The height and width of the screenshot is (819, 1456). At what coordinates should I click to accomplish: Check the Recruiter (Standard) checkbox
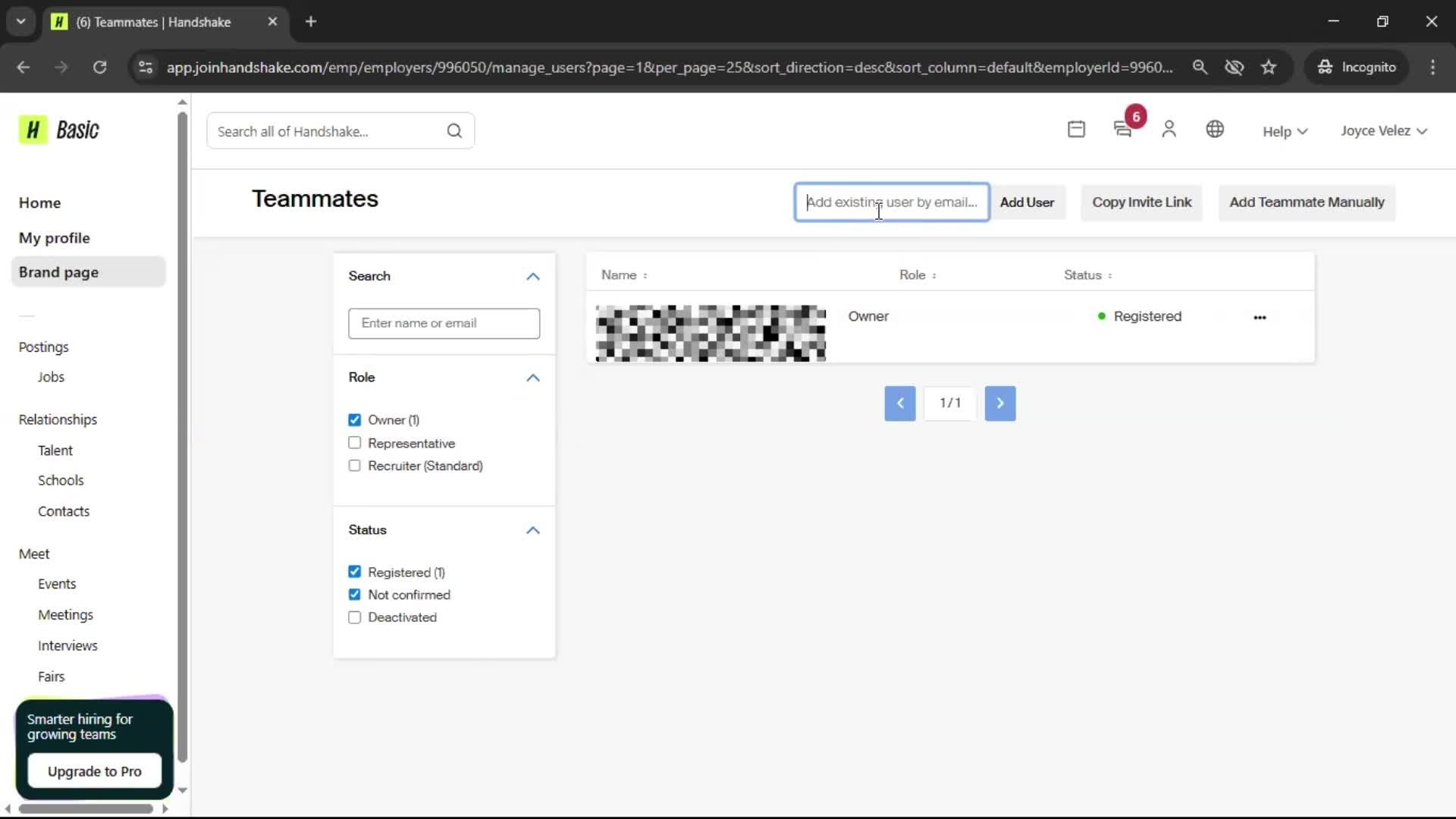click(355, 466)
